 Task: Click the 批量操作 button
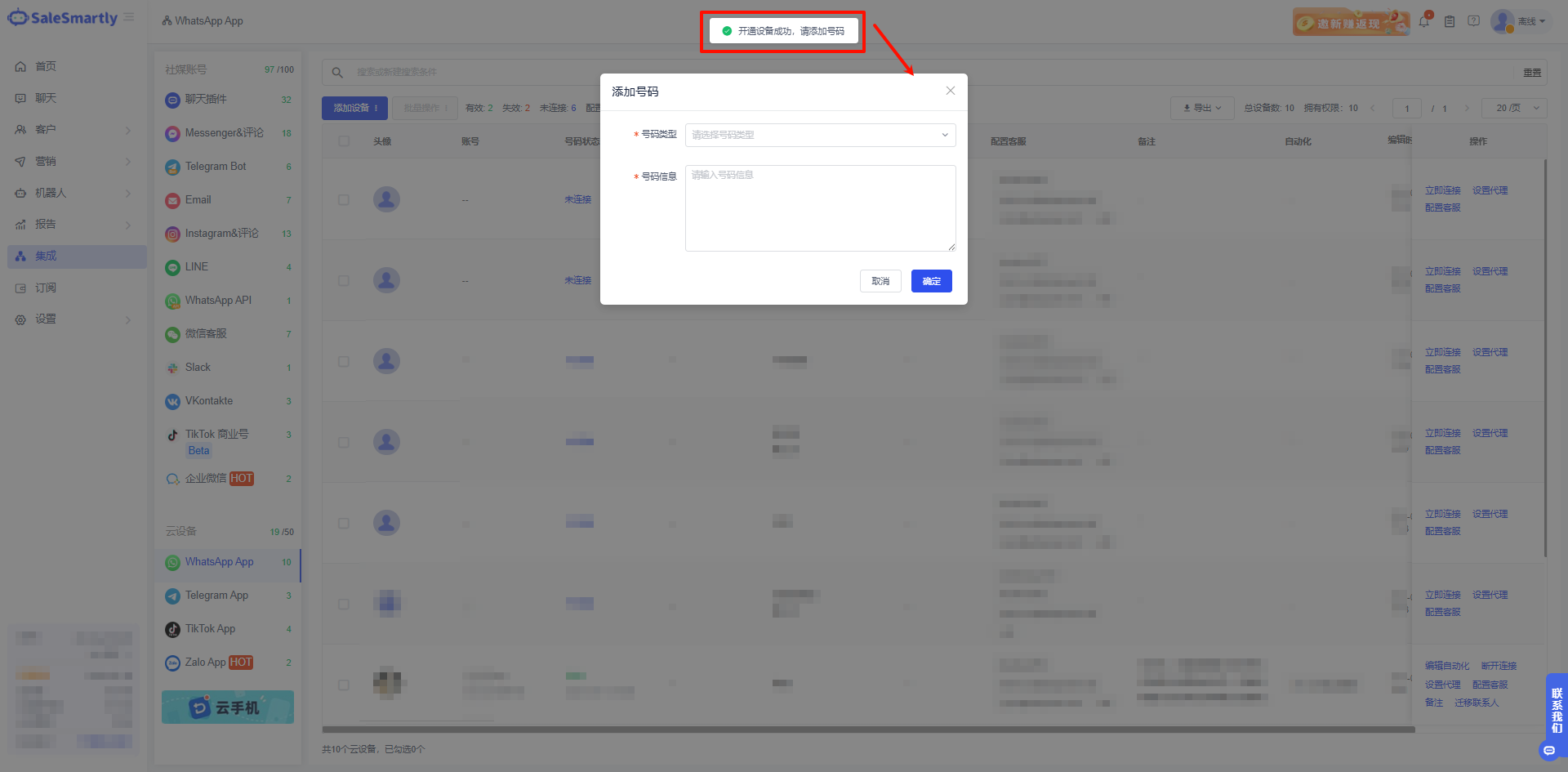[x=425, y=108]
